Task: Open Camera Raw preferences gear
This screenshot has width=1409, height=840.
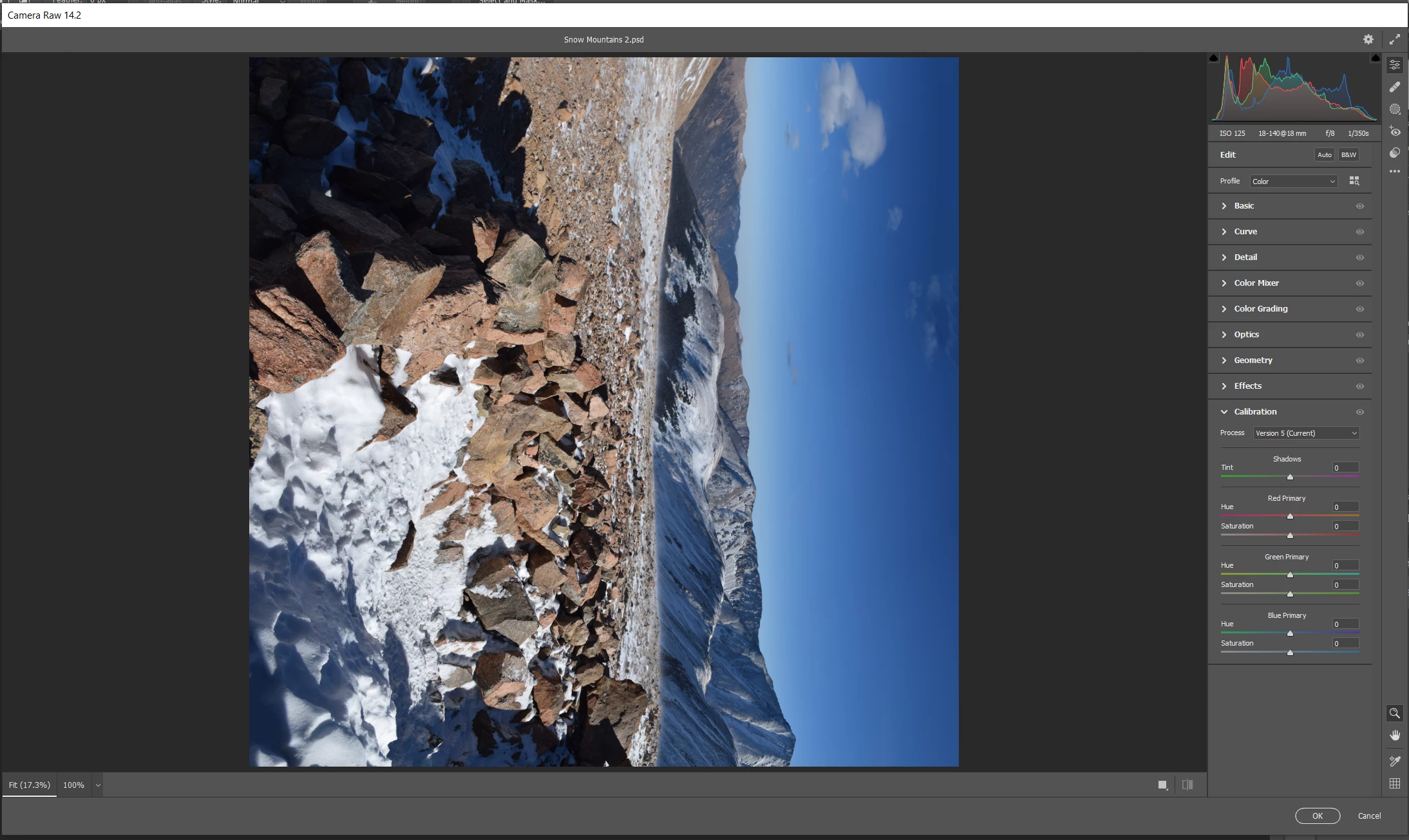Action: 1368,39
